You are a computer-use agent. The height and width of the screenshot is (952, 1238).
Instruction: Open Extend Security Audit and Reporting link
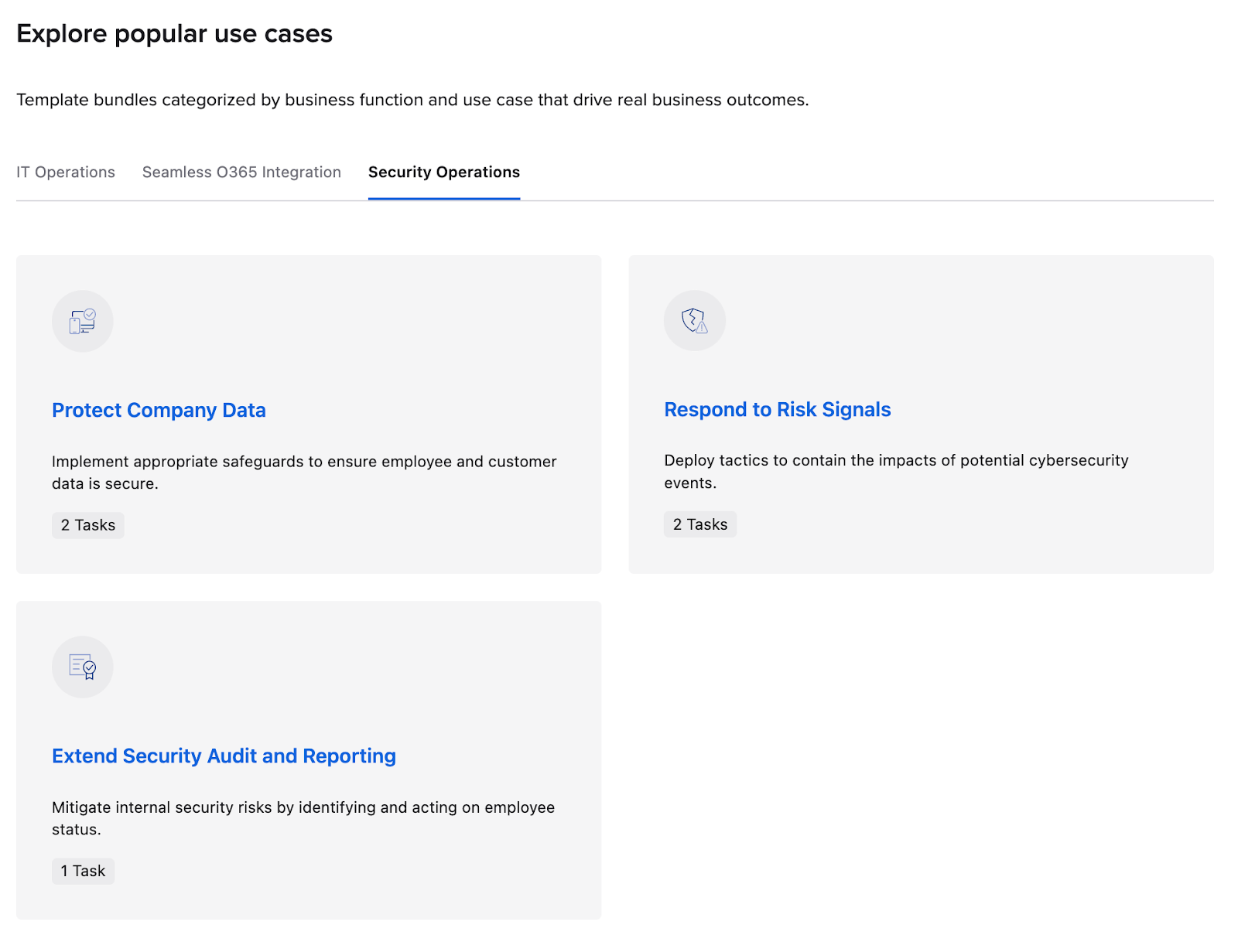tap(224, 756)
